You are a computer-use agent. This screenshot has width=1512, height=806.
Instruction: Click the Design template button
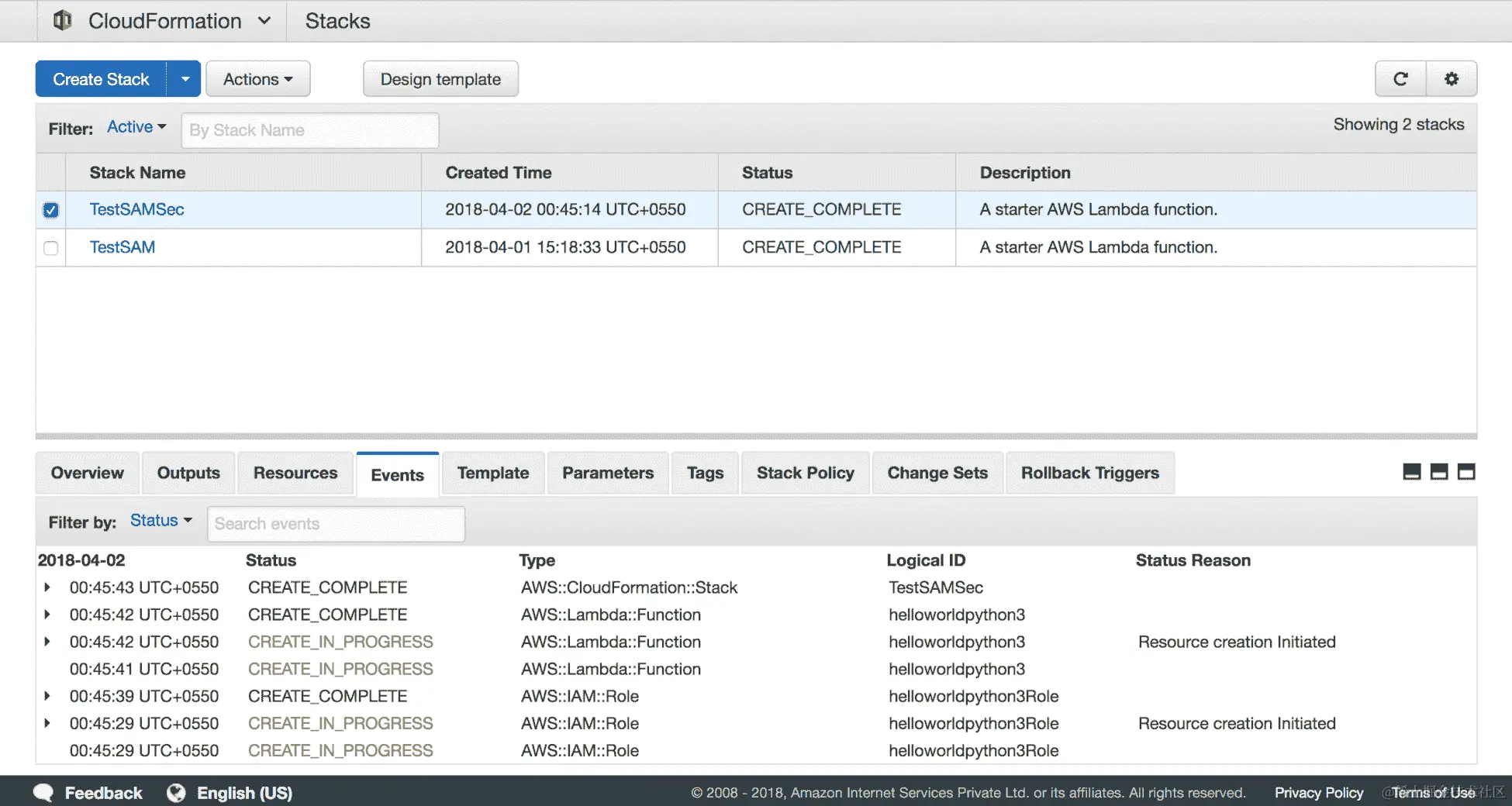440,79
